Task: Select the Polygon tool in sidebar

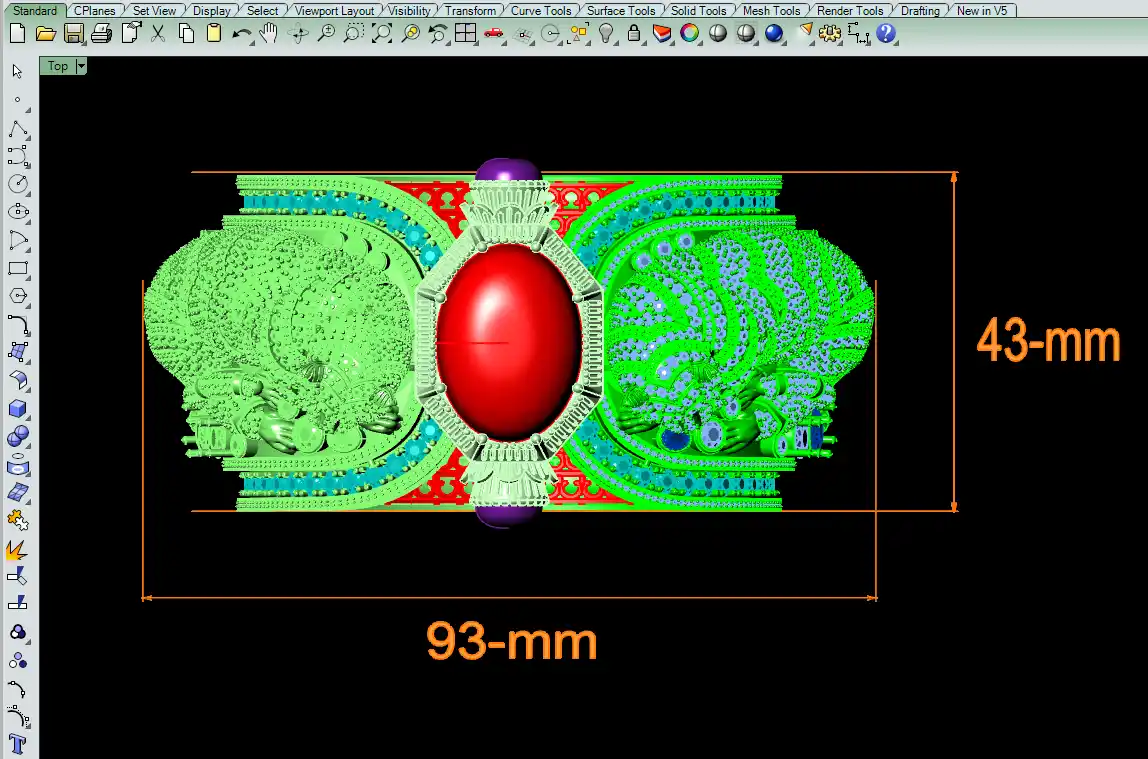Action: pyautogui.click(x=17, y=297)
